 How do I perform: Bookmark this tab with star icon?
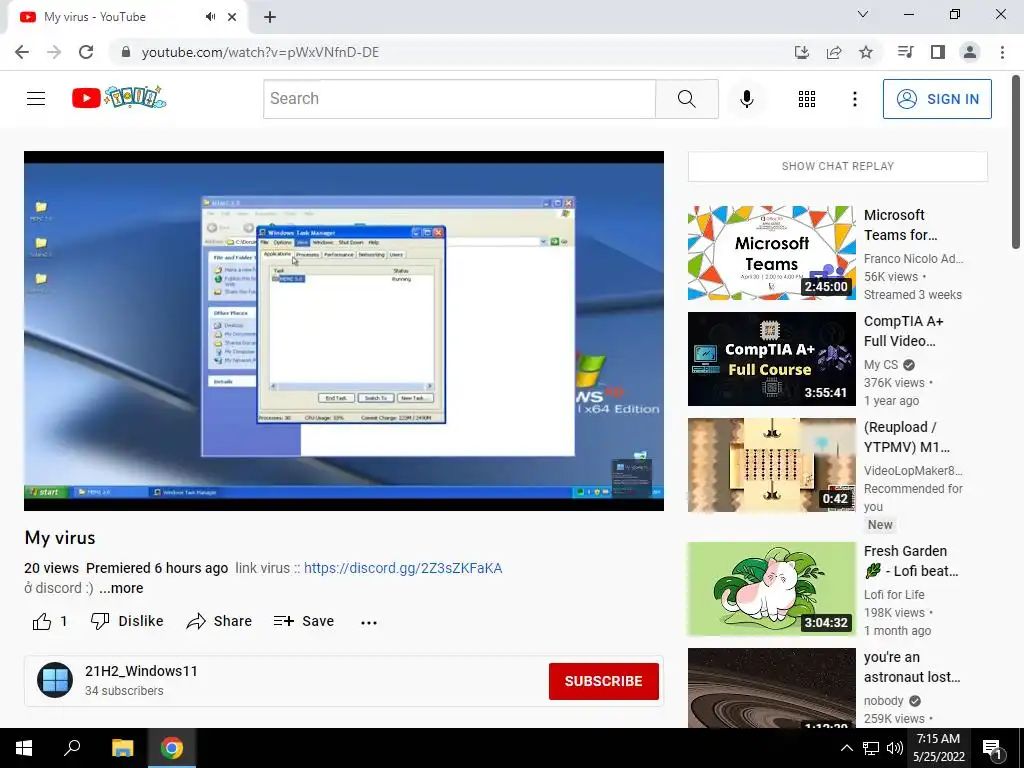coord(865,52)
